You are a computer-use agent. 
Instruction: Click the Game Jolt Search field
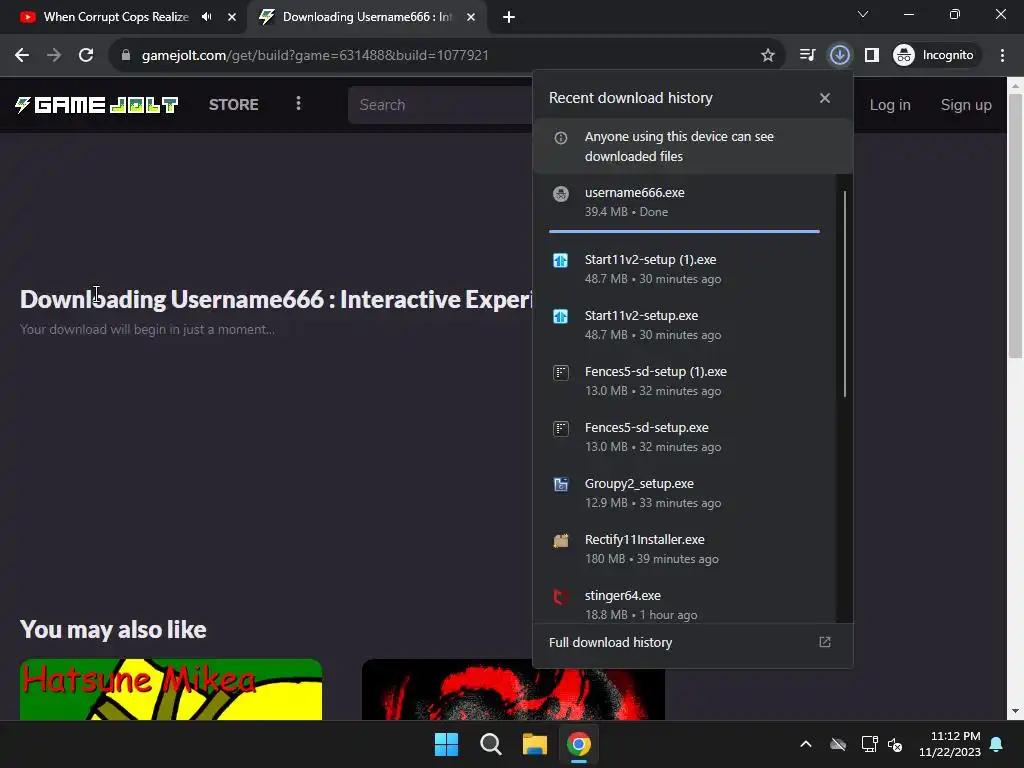point(441,104)
